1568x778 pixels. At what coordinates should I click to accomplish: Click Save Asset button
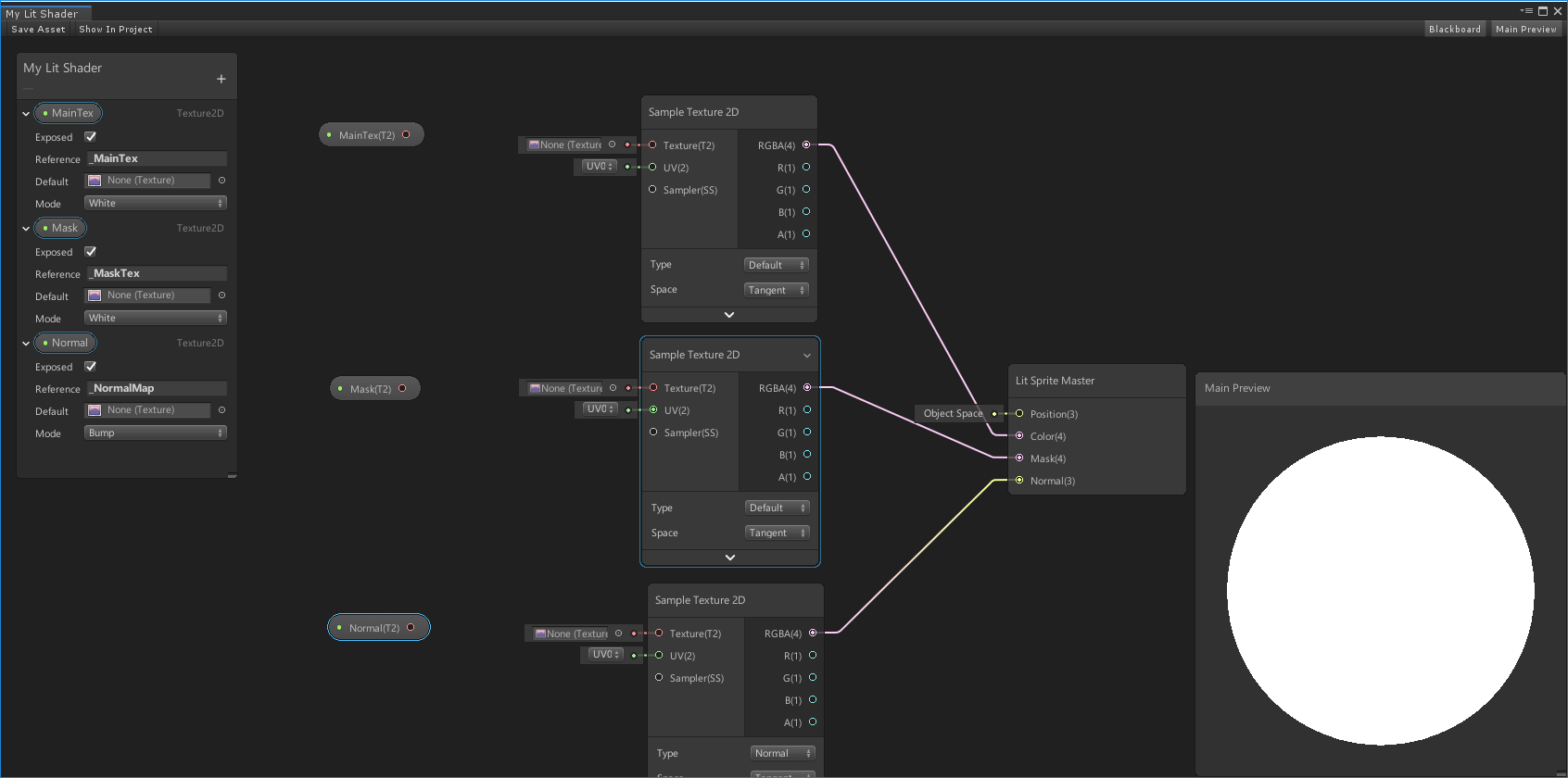[x=38, y=30]
